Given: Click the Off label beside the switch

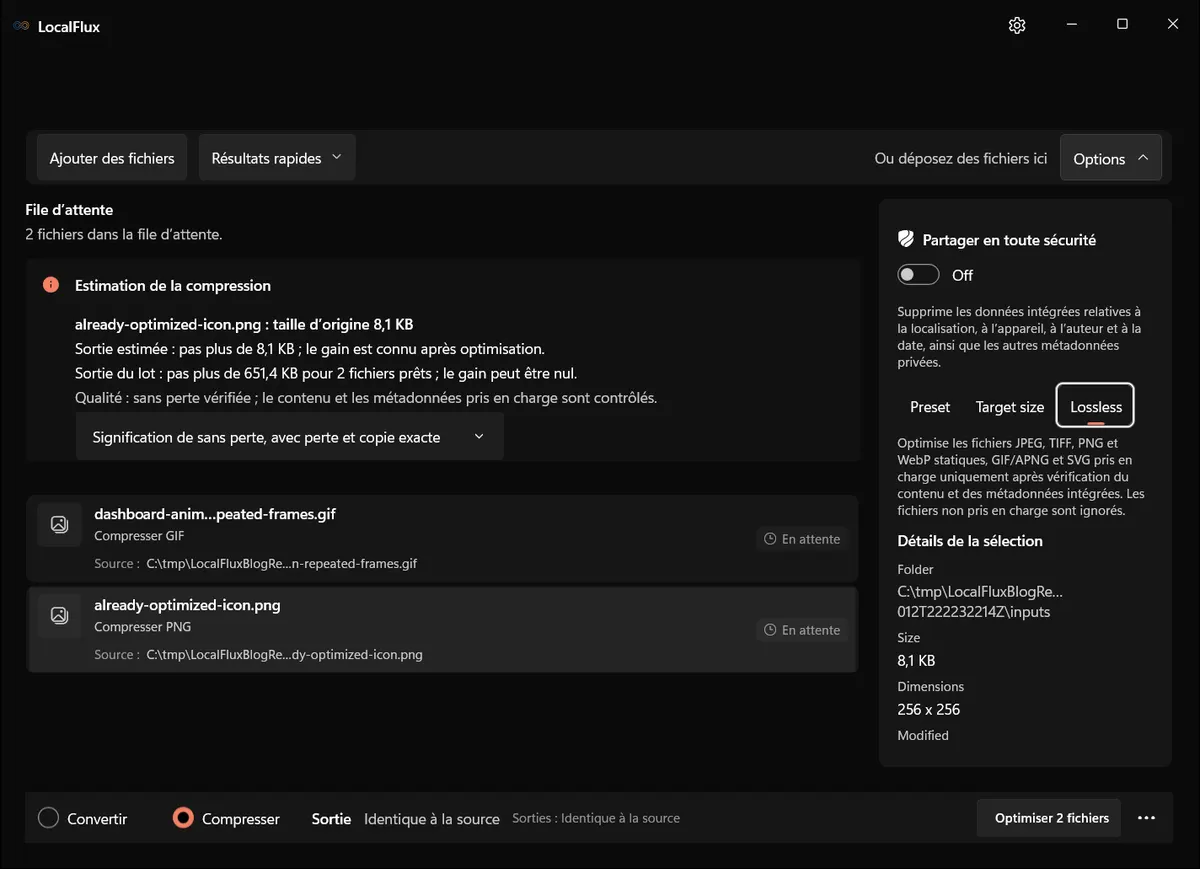Looking at the screenshot, I should pyautogui.click(x=962, y=275).
